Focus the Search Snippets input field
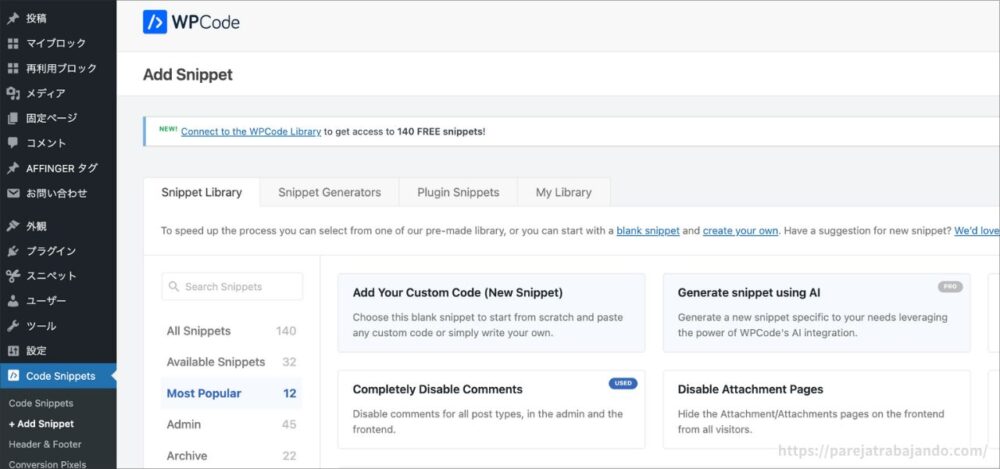The height and width of the screenshot is (469, 1000). (232, 287)
